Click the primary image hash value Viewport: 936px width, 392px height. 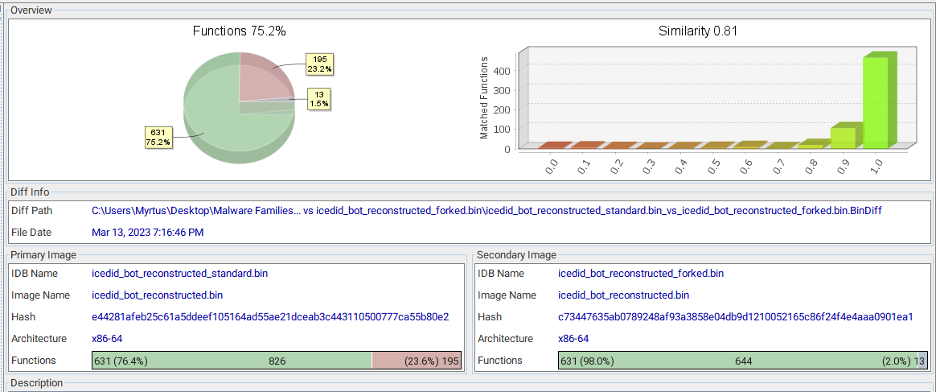(x=270, y=317)
